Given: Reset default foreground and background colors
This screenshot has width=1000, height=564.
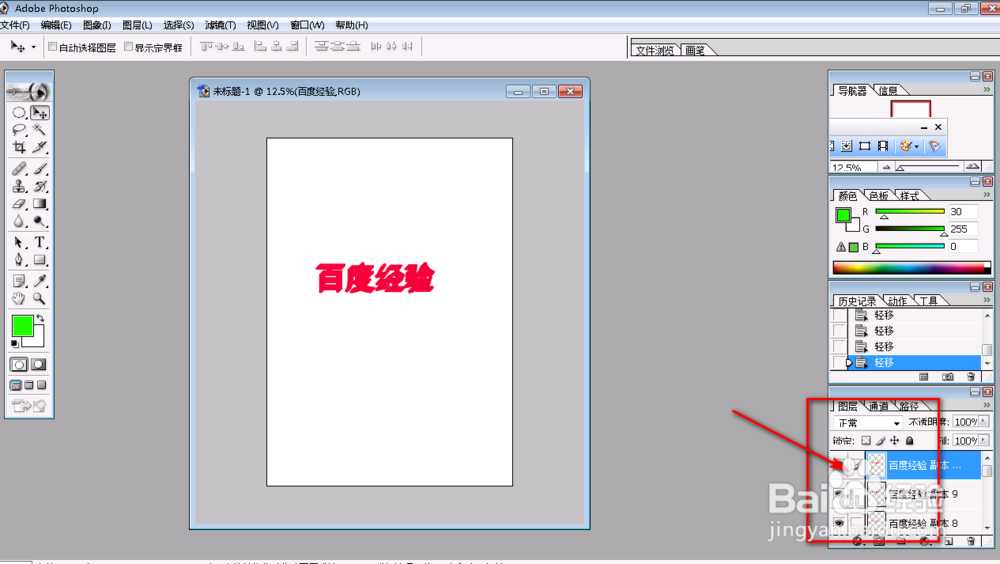Looking at the screenshot, I should click(x=15, y=343).
